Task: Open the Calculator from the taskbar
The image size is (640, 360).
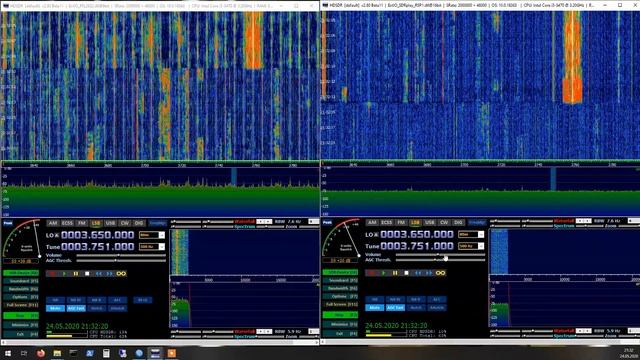Action: tap(106, 353)
